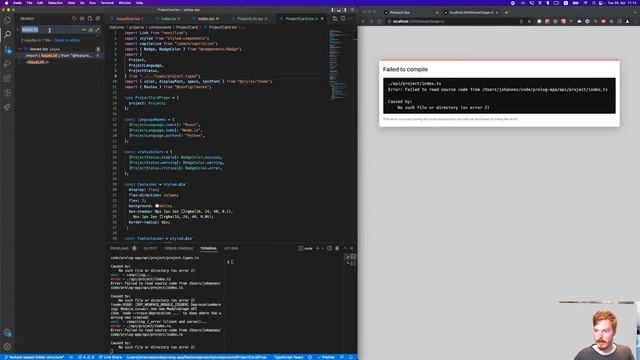Open a new search editor
Viewport: 640px width, 360px height.
[90, 18]
